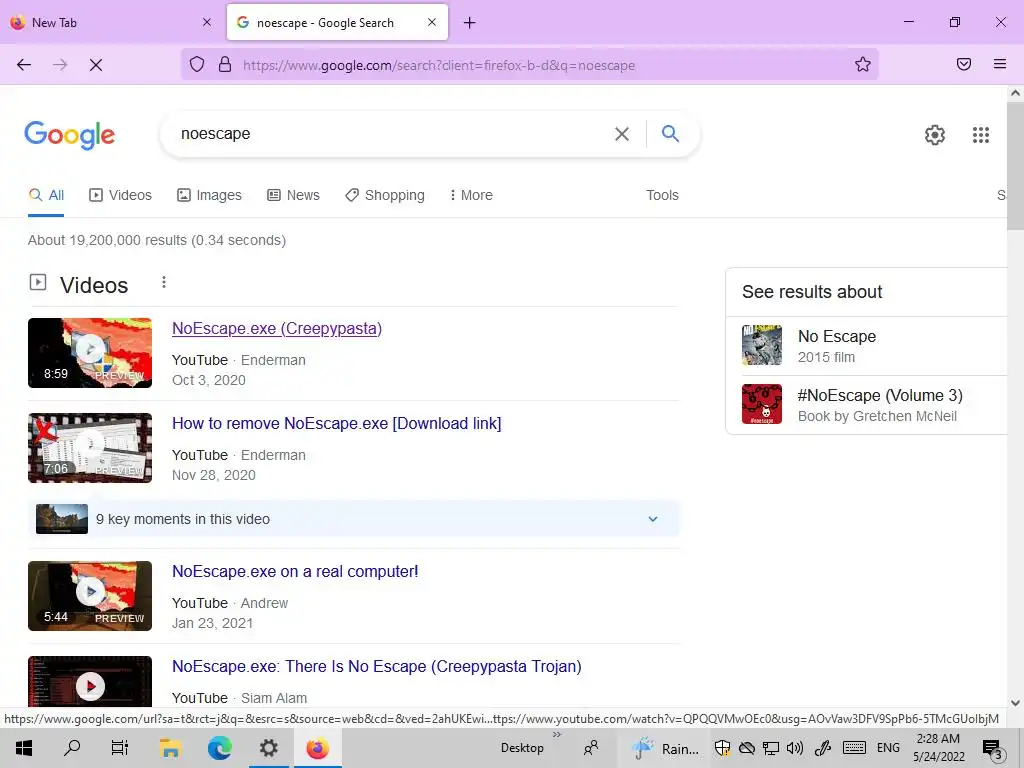Open There Is No Escape Creepypasta Trojan link

[x=377, y=666]
